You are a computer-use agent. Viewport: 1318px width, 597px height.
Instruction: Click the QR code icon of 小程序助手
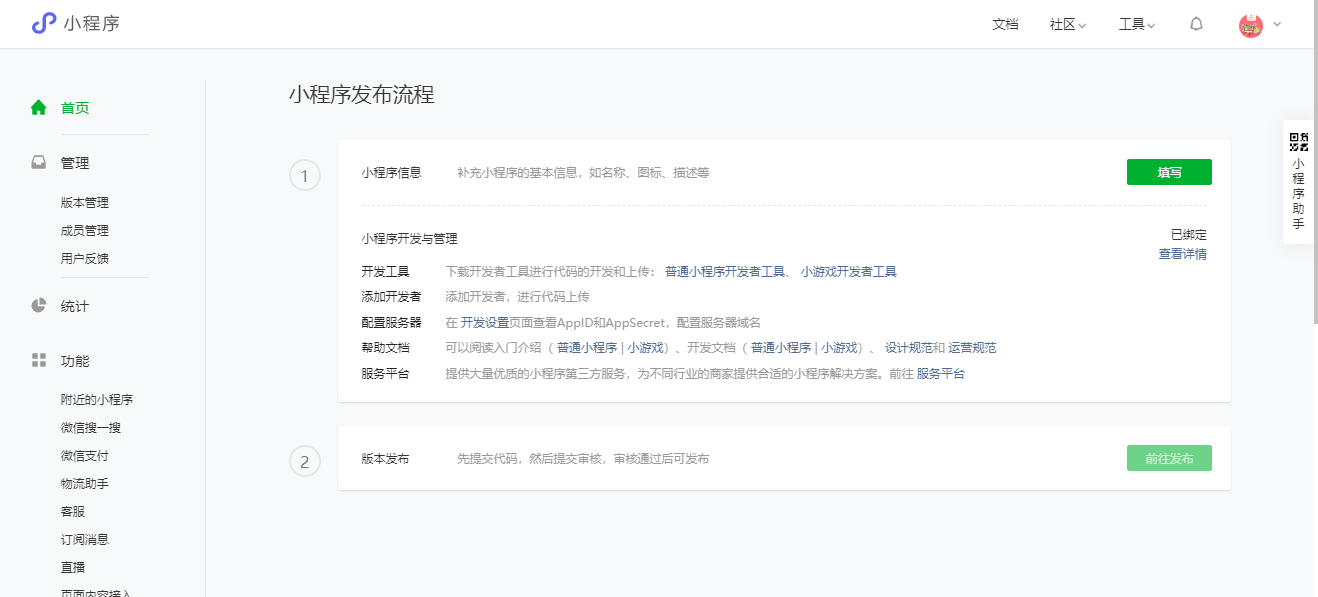(1298, 141)
